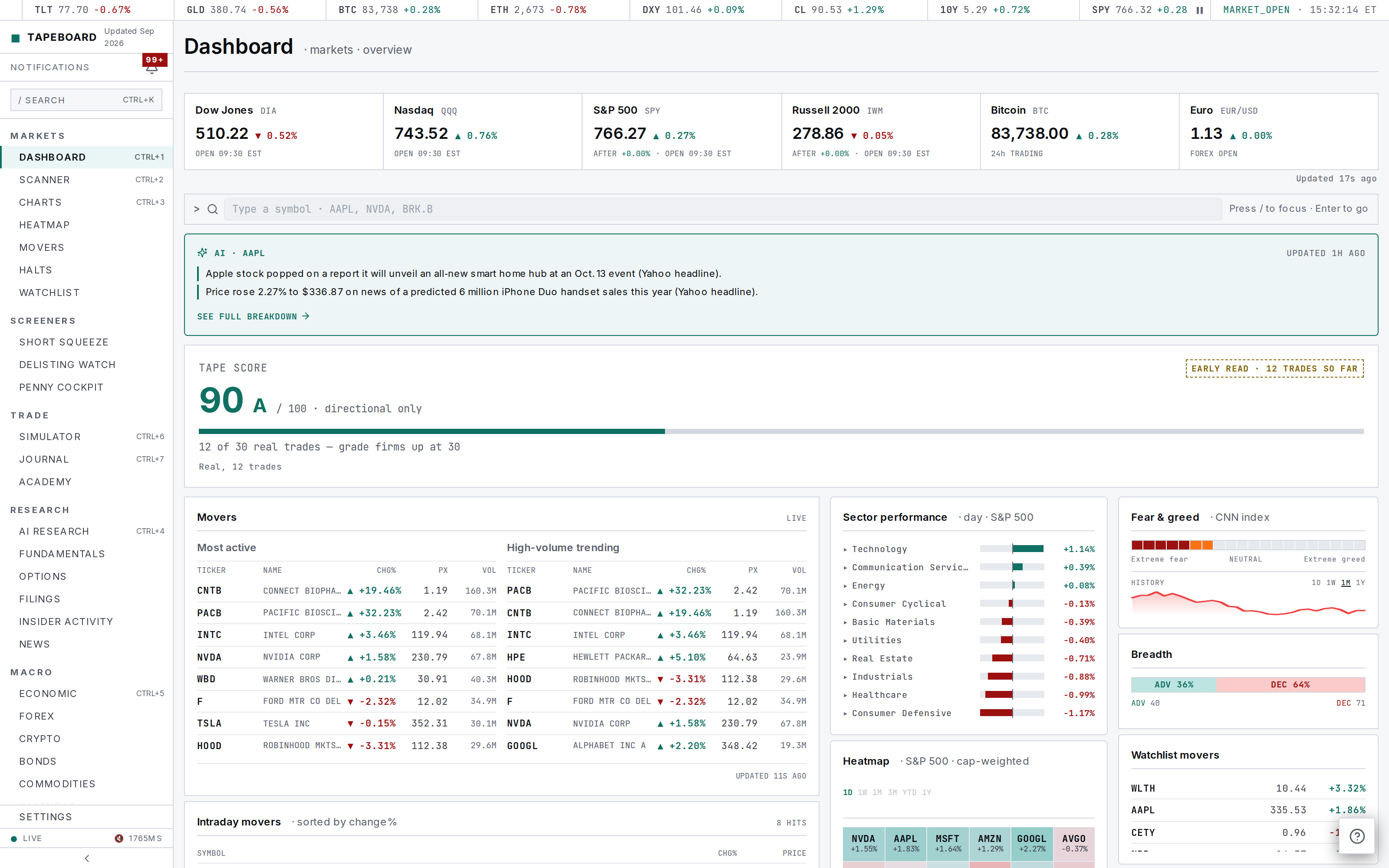Select the 1W fear & greed history range

coord(1331,583)
